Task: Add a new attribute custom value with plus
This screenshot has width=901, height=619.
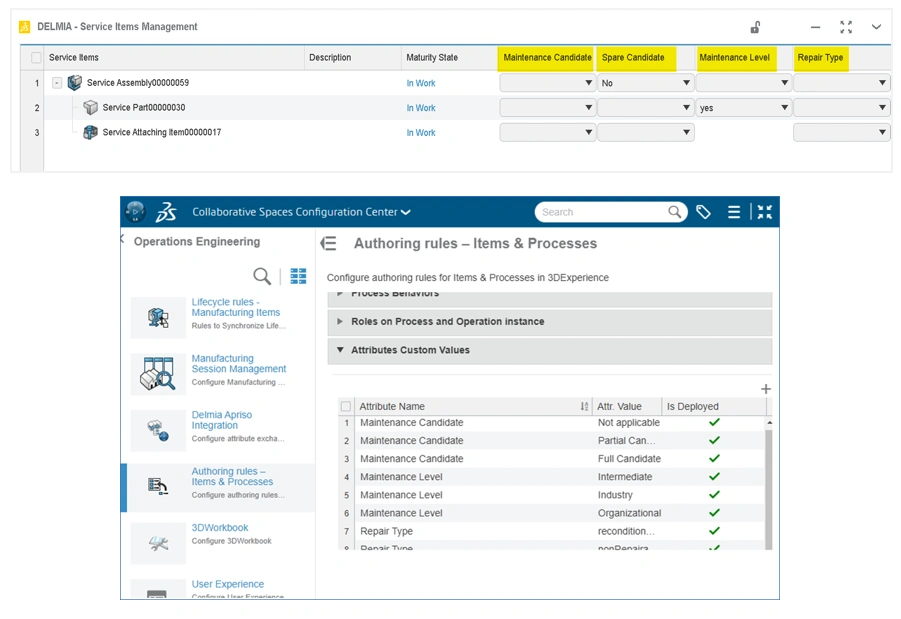Action: pos(765,389)
